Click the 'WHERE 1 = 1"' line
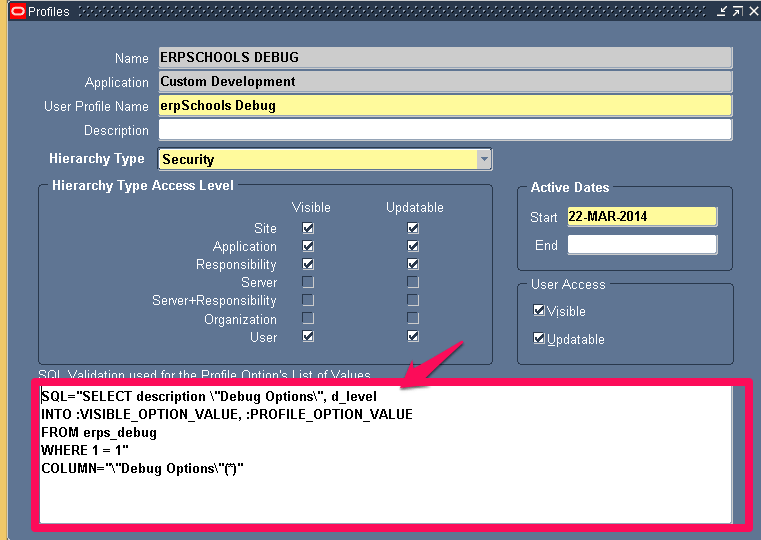Viewport: 761px width, 540px height. 85,450
